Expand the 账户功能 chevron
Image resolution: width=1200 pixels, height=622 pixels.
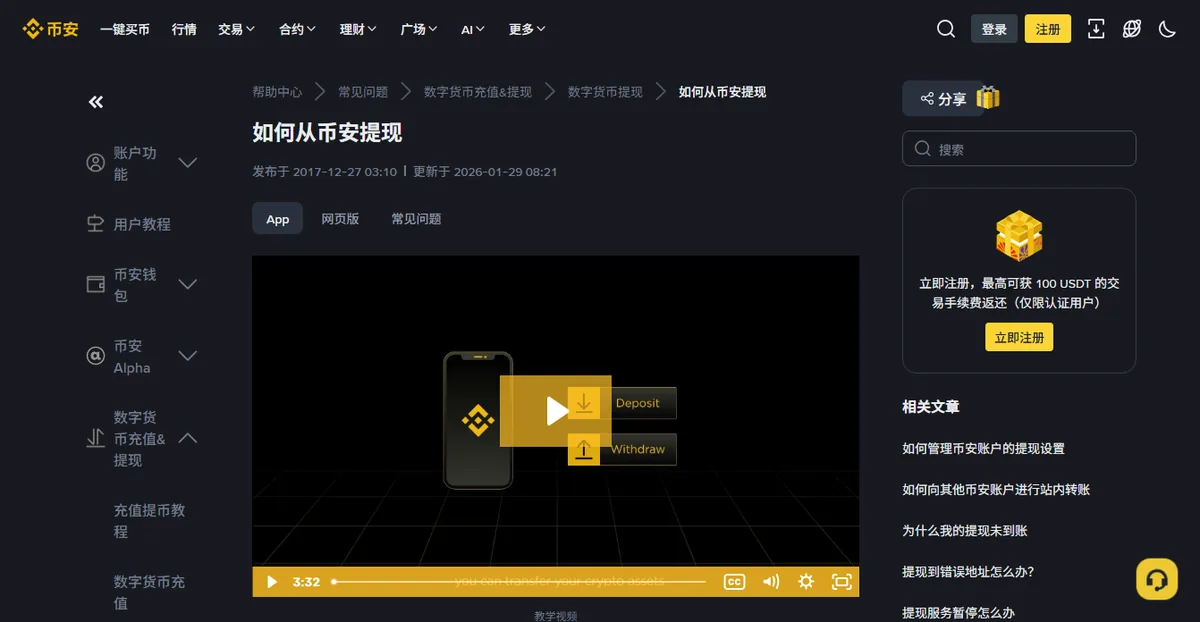187,163
